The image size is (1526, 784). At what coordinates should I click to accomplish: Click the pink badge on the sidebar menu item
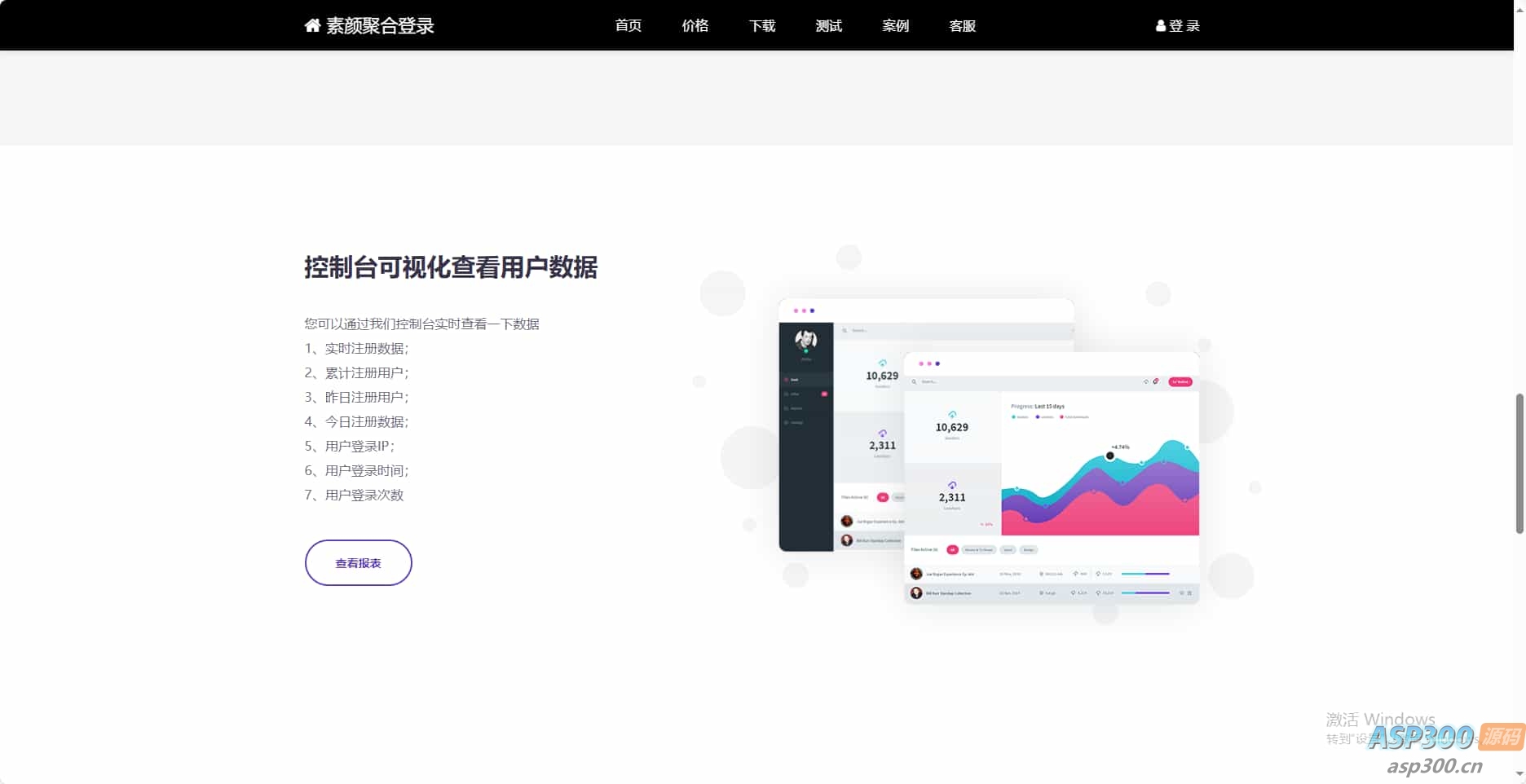(823, 394)
